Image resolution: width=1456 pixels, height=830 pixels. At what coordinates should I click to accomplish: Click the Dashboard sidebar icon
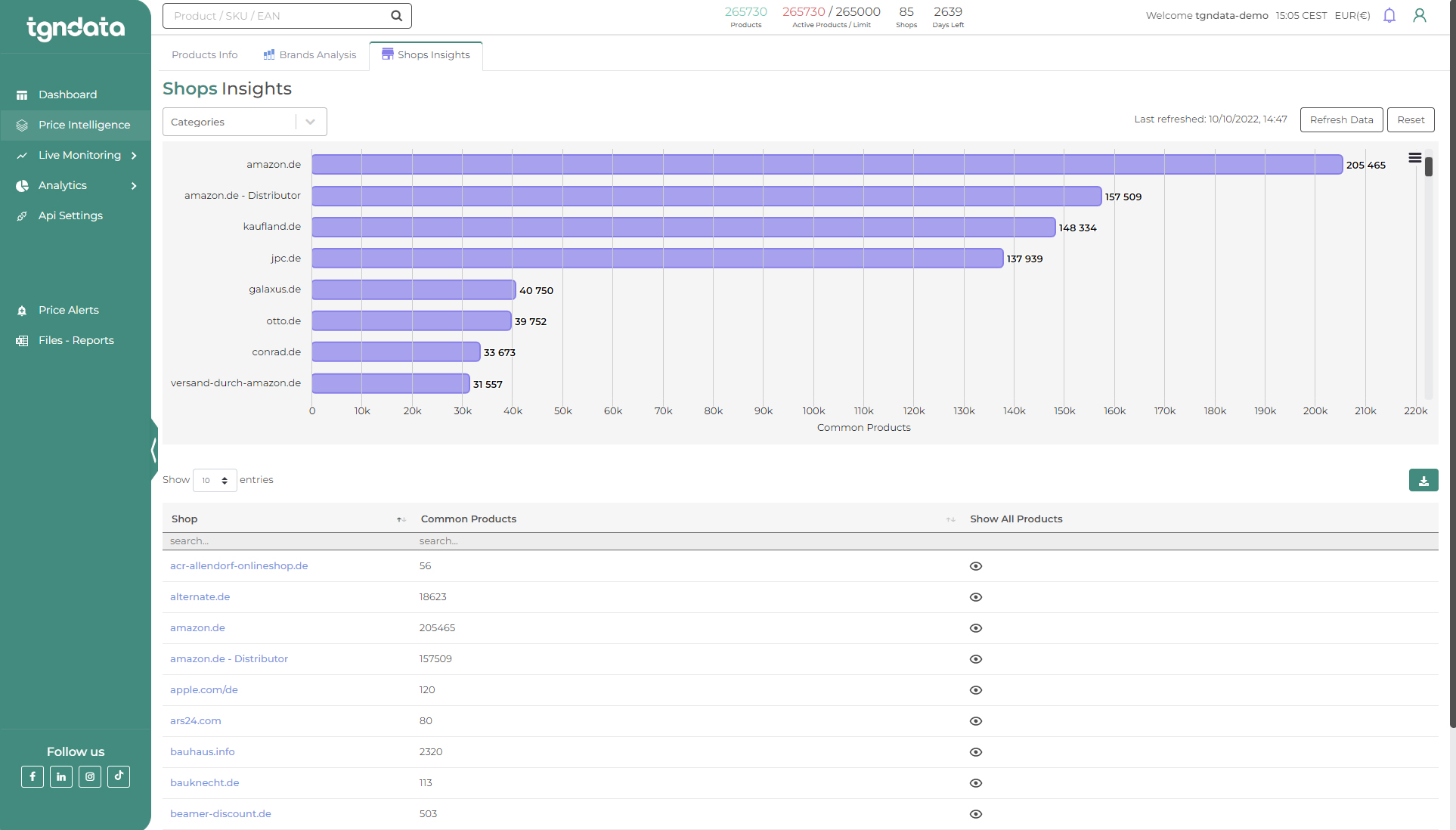(x=22, y=95)
